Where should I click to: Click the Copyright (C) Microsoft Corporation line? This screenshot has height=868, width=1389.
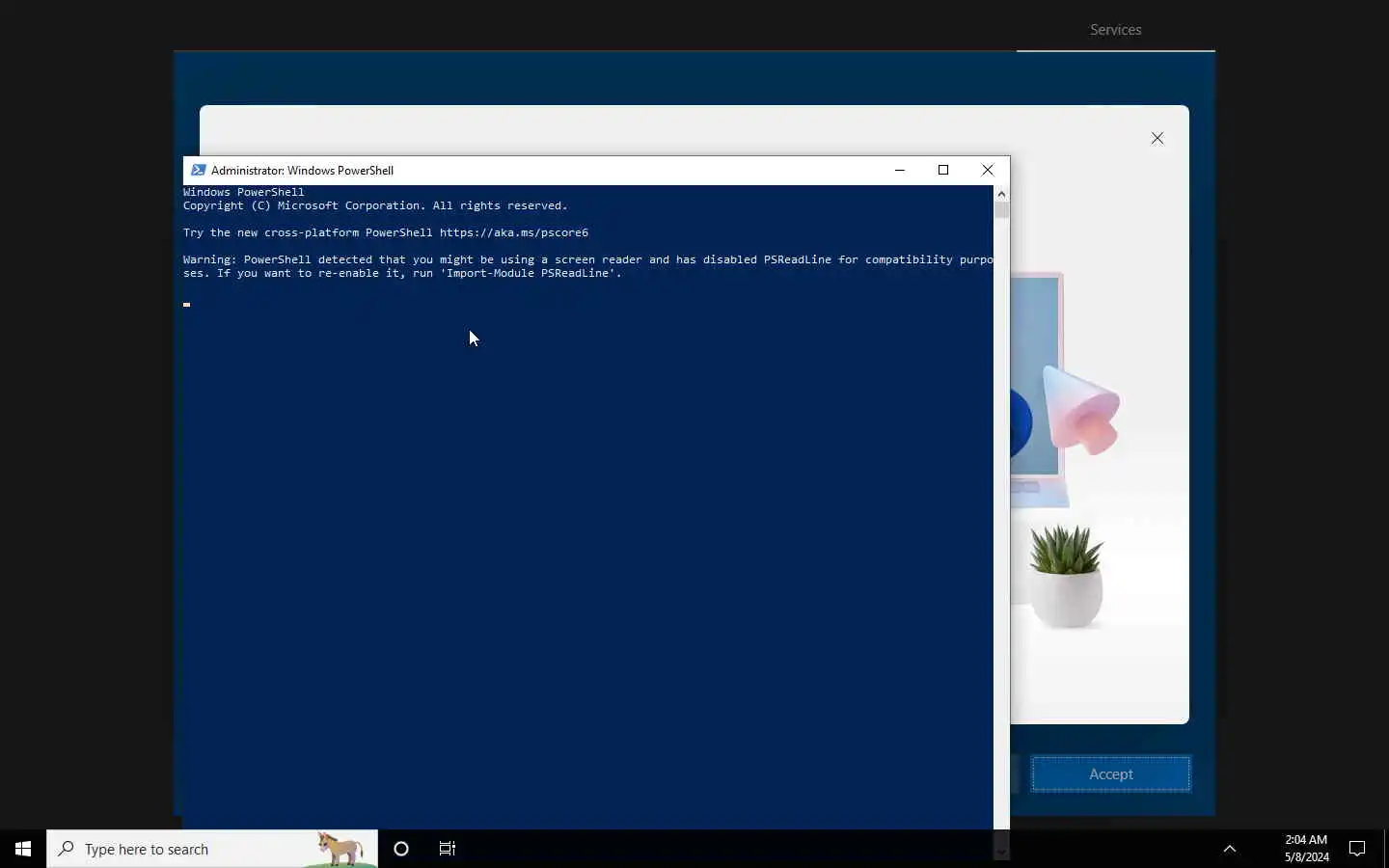(375, 205)
